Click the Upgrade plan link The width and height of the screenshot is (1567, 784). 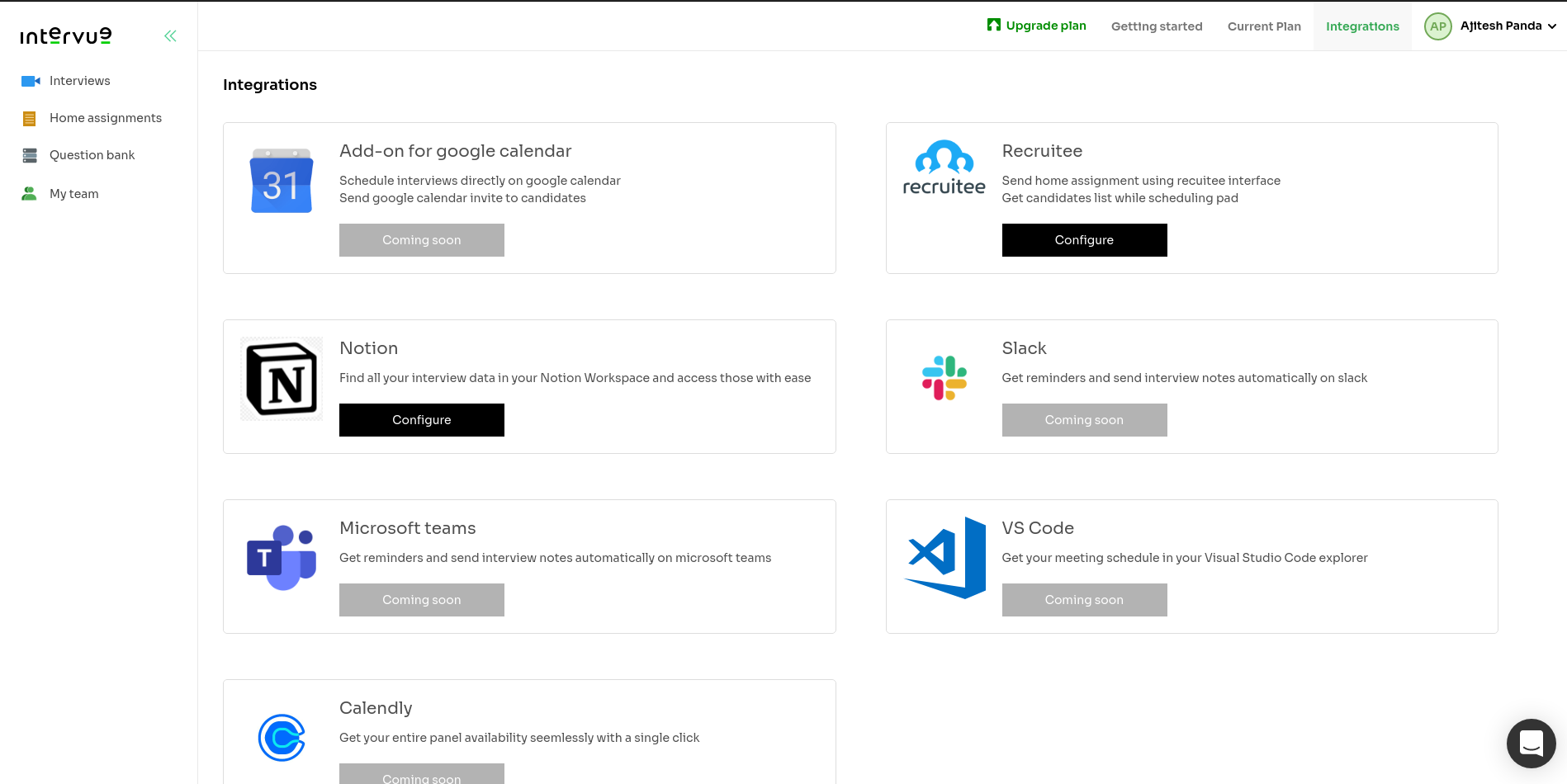pos(1046,26)
